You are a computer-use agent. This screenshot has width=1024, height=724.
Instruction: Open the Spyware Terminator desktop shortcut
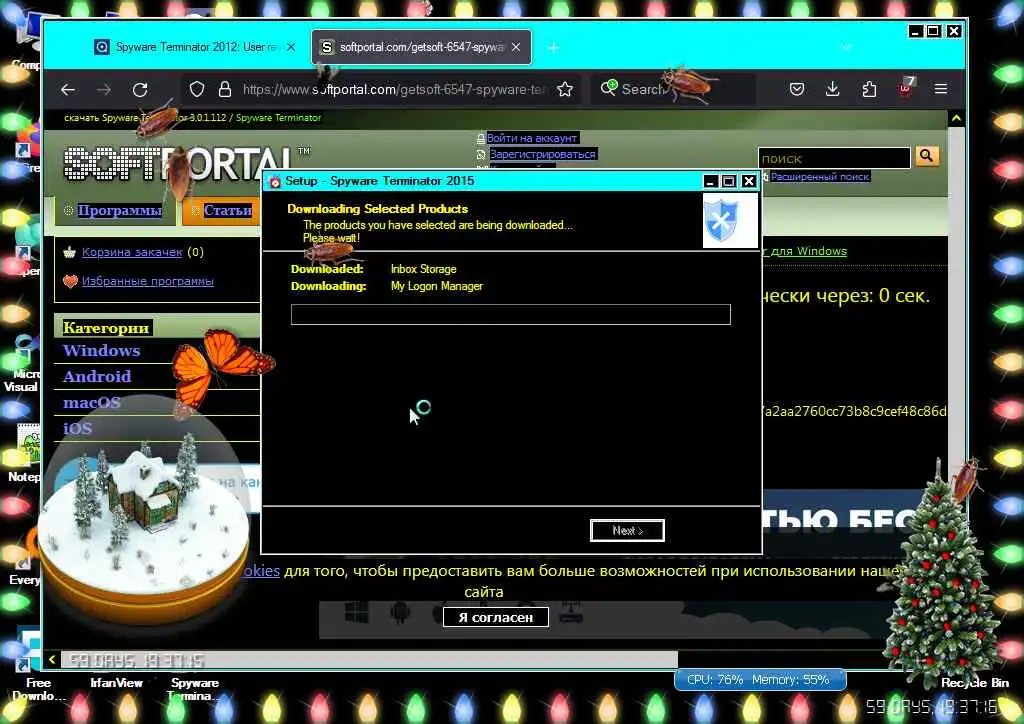194,689
